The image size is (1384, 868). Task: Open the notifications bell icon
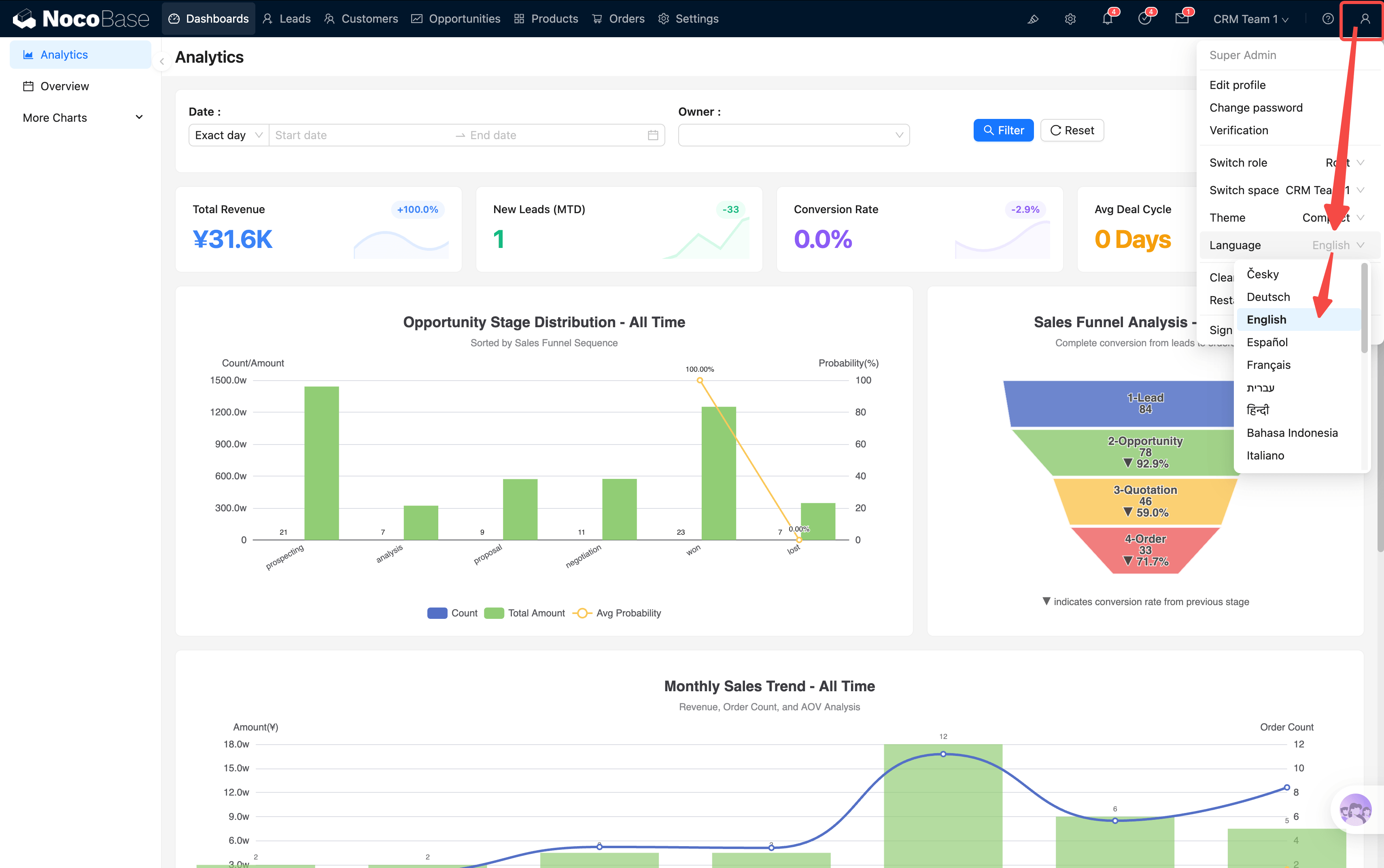[x=1107, y=19]
